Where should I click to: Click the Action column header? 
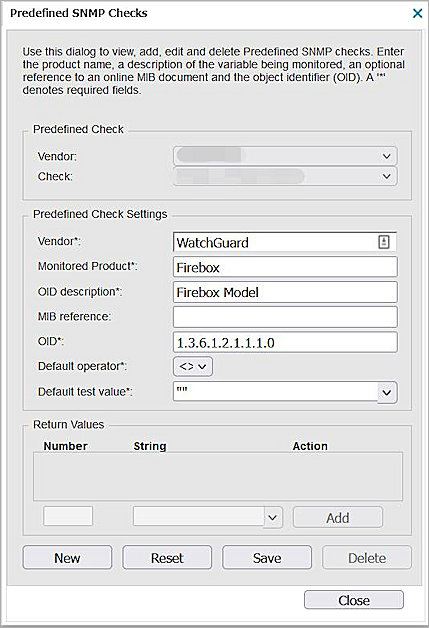310,446
